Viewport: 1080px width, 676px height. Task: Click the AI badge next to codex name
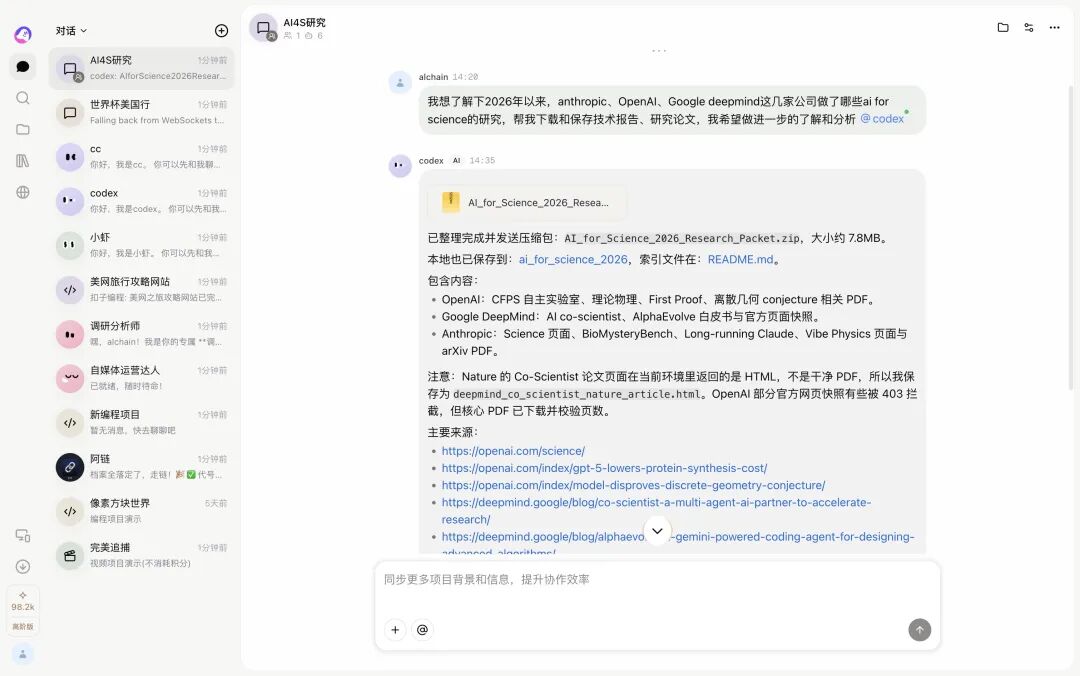(x=456, y=161)
